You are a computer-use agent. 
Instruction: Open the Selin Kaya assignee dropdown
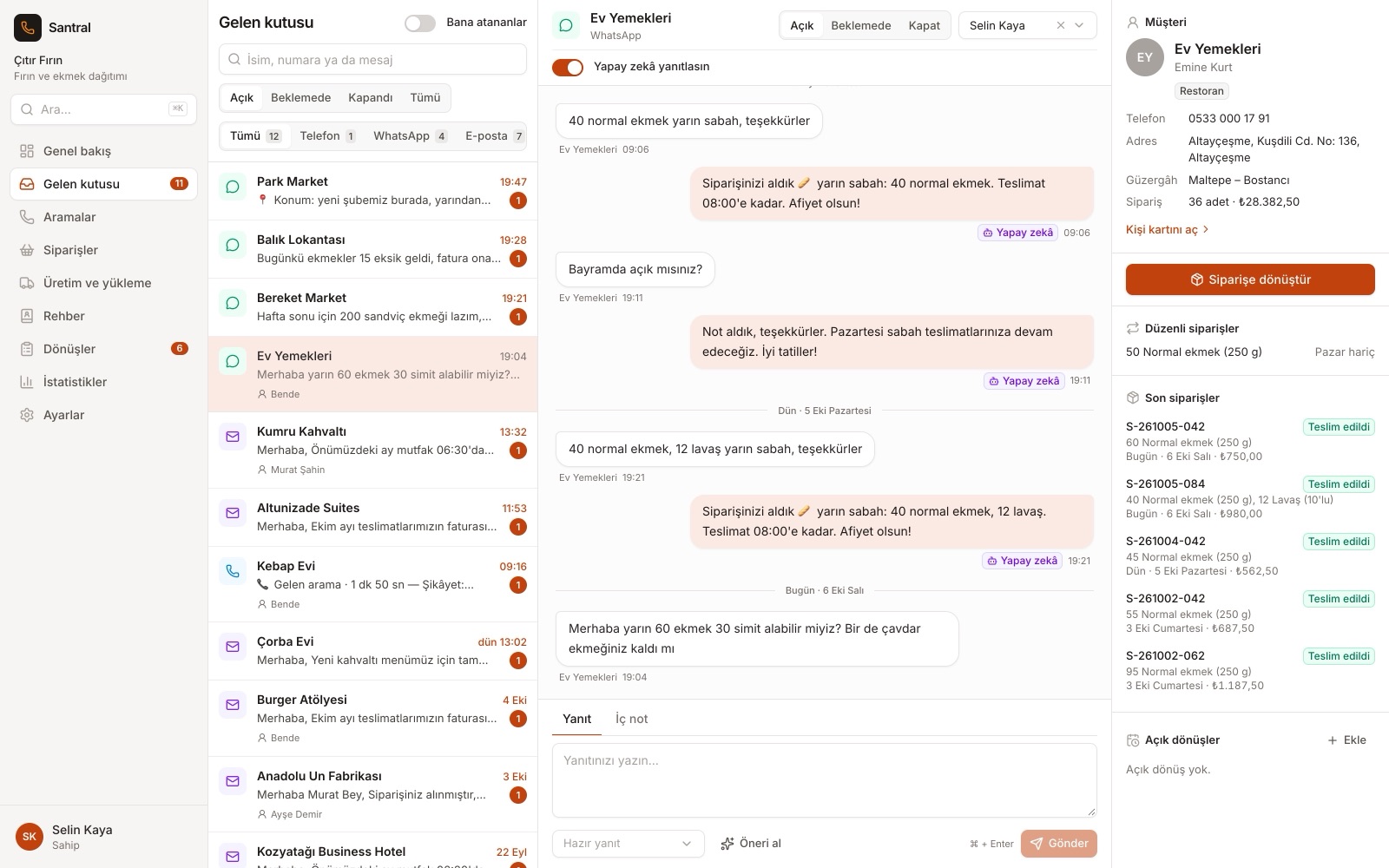click(1028, 25)
